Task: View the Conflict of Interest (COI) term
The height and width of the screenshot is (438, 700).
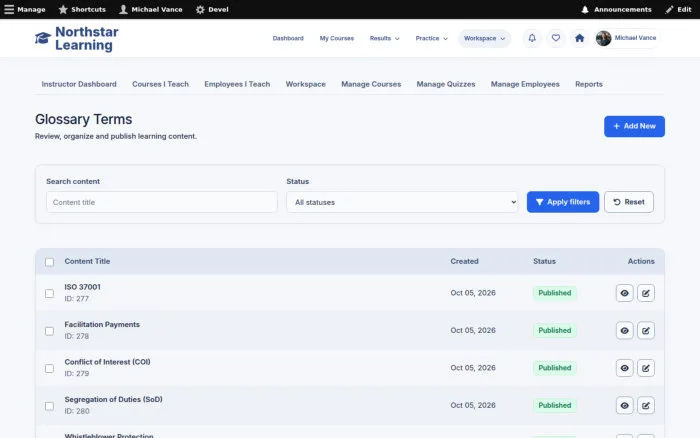Action: click(x=624, y=368)
